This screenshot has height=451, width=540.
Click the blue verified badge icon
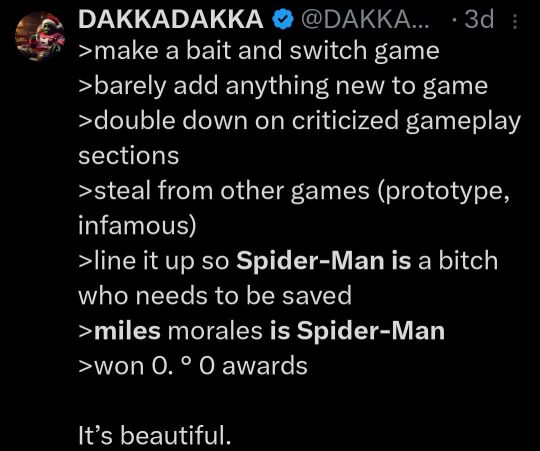(x=283, y=20)
